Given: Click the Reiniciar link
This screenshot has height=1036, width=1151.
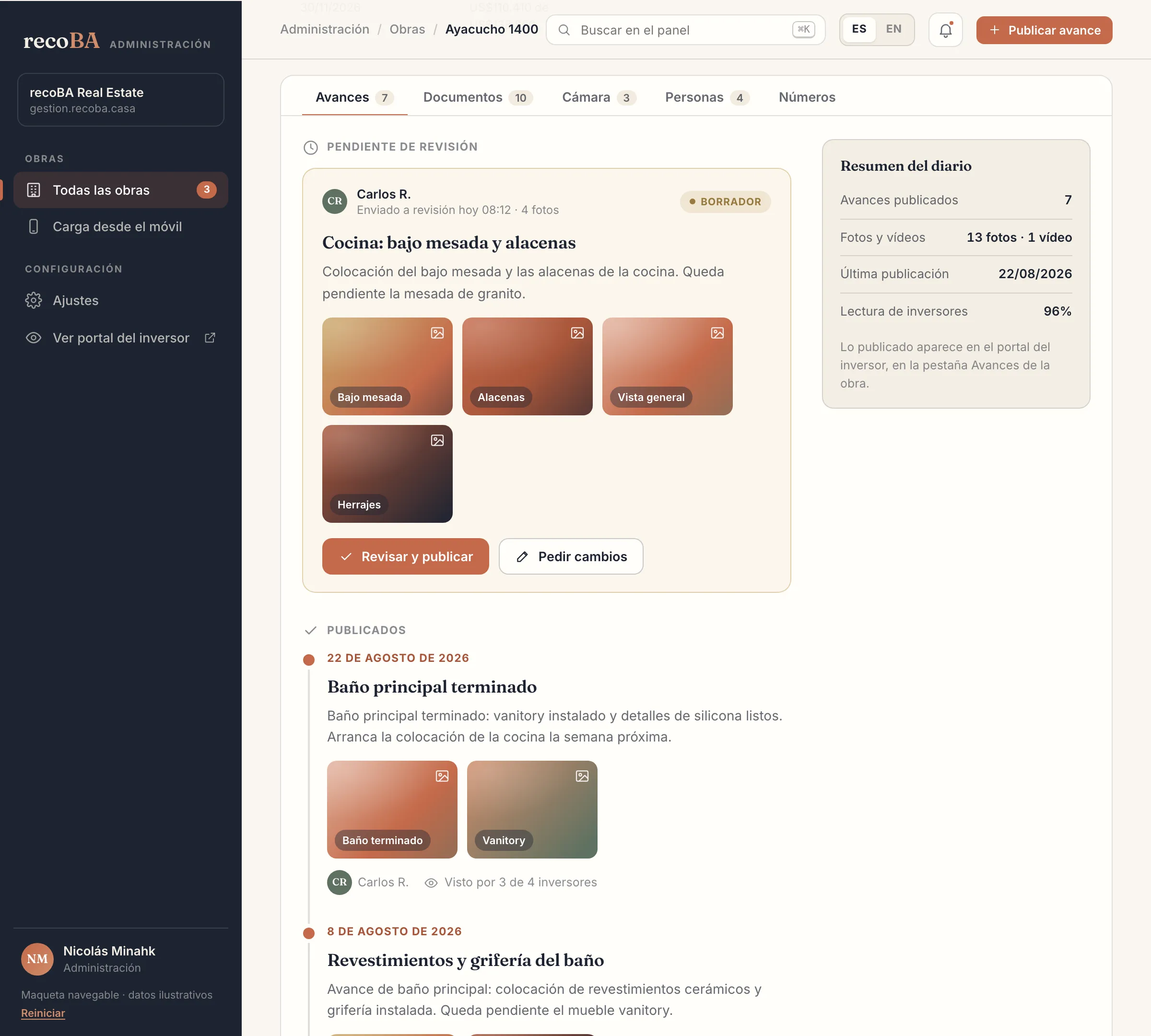Looking at the screenshot, I should (43, 1013).
